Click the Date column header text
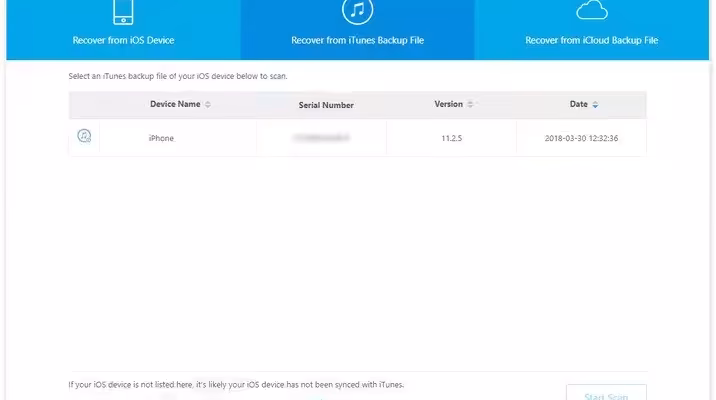 [579, 104]
